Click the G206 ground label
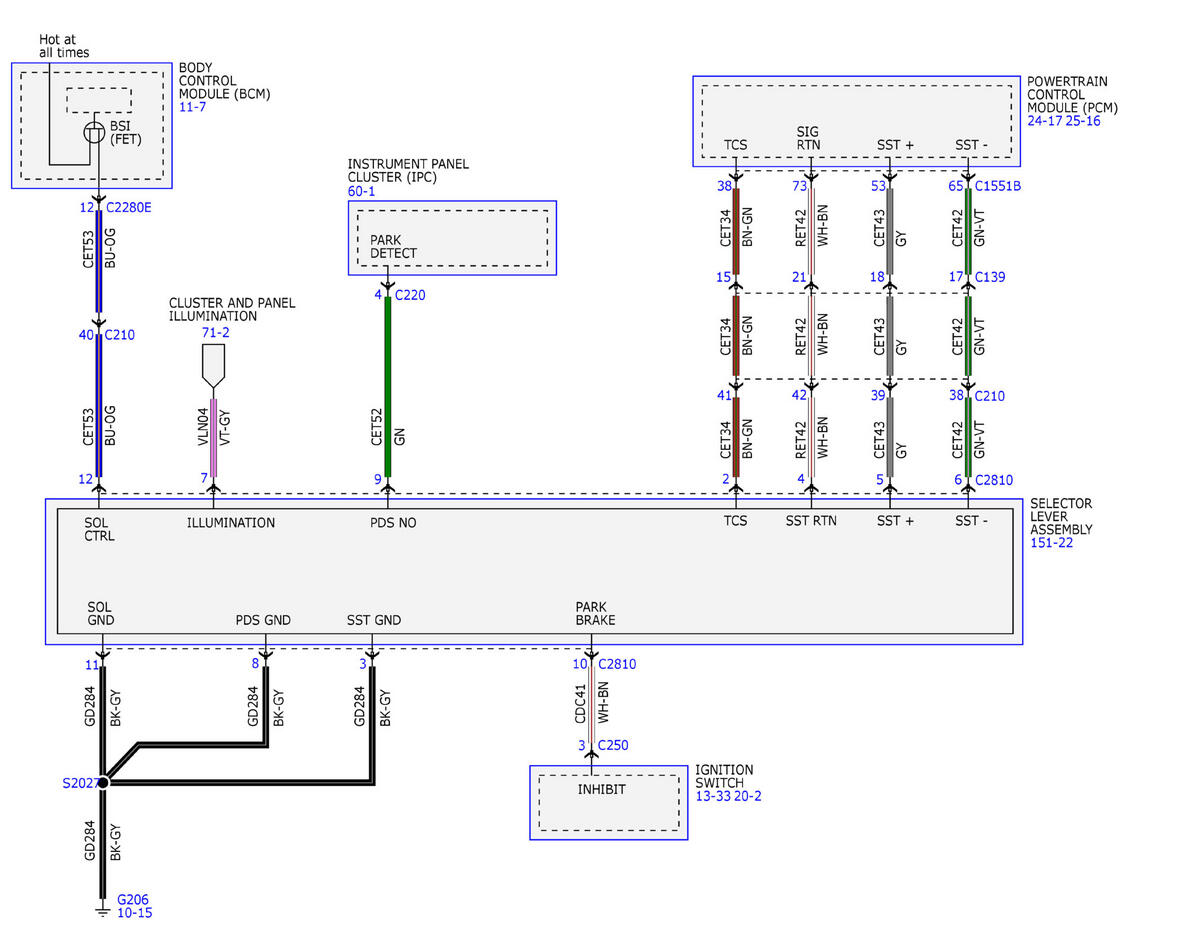 coord(133,899)
